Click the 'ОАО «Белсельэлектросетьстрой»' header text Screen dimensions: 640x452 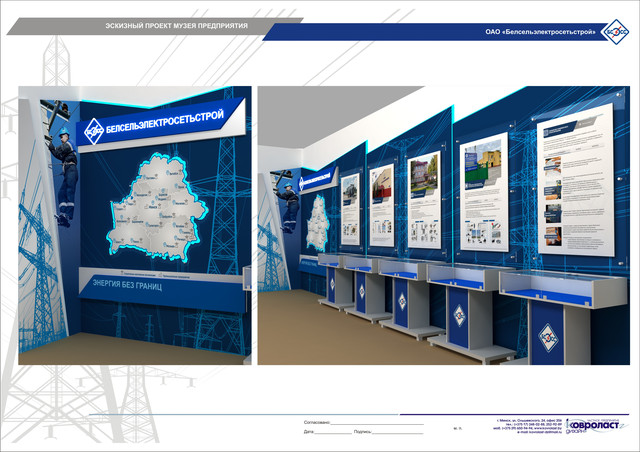point(539,32)
